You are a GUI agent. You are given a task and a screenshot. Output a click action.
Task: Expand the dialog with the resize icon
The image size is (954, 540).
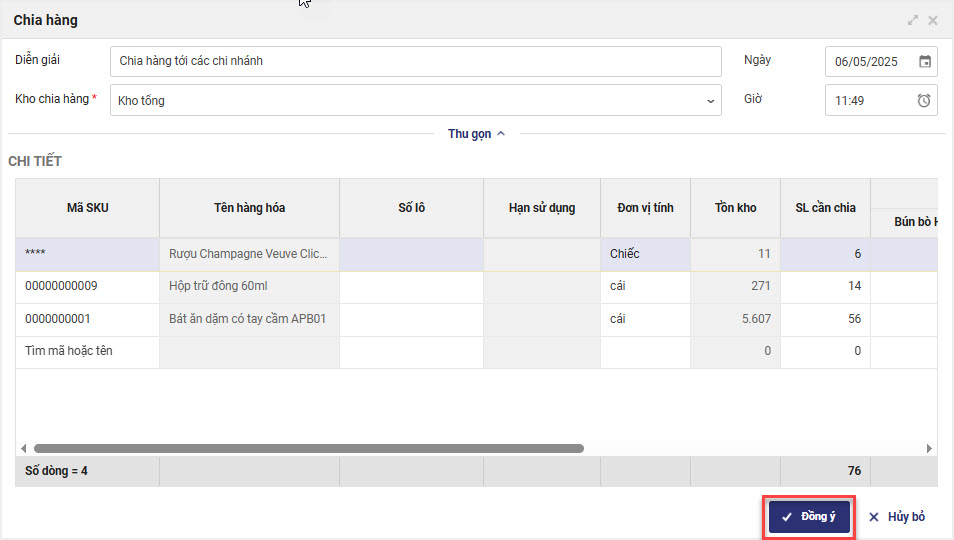click(x=913, y=20)
